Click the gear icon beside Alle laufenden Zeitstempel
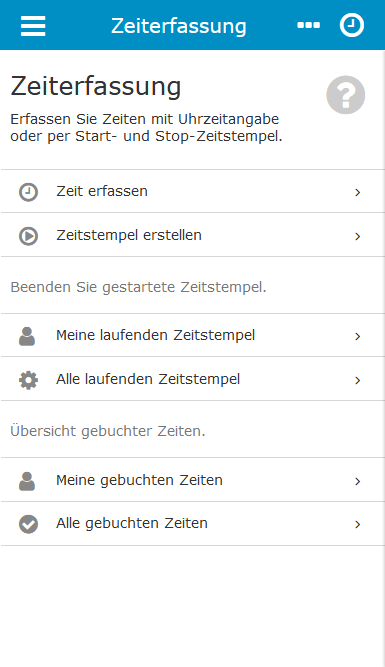385x667 pixels. pyautogui.click(x=29, y=380)
